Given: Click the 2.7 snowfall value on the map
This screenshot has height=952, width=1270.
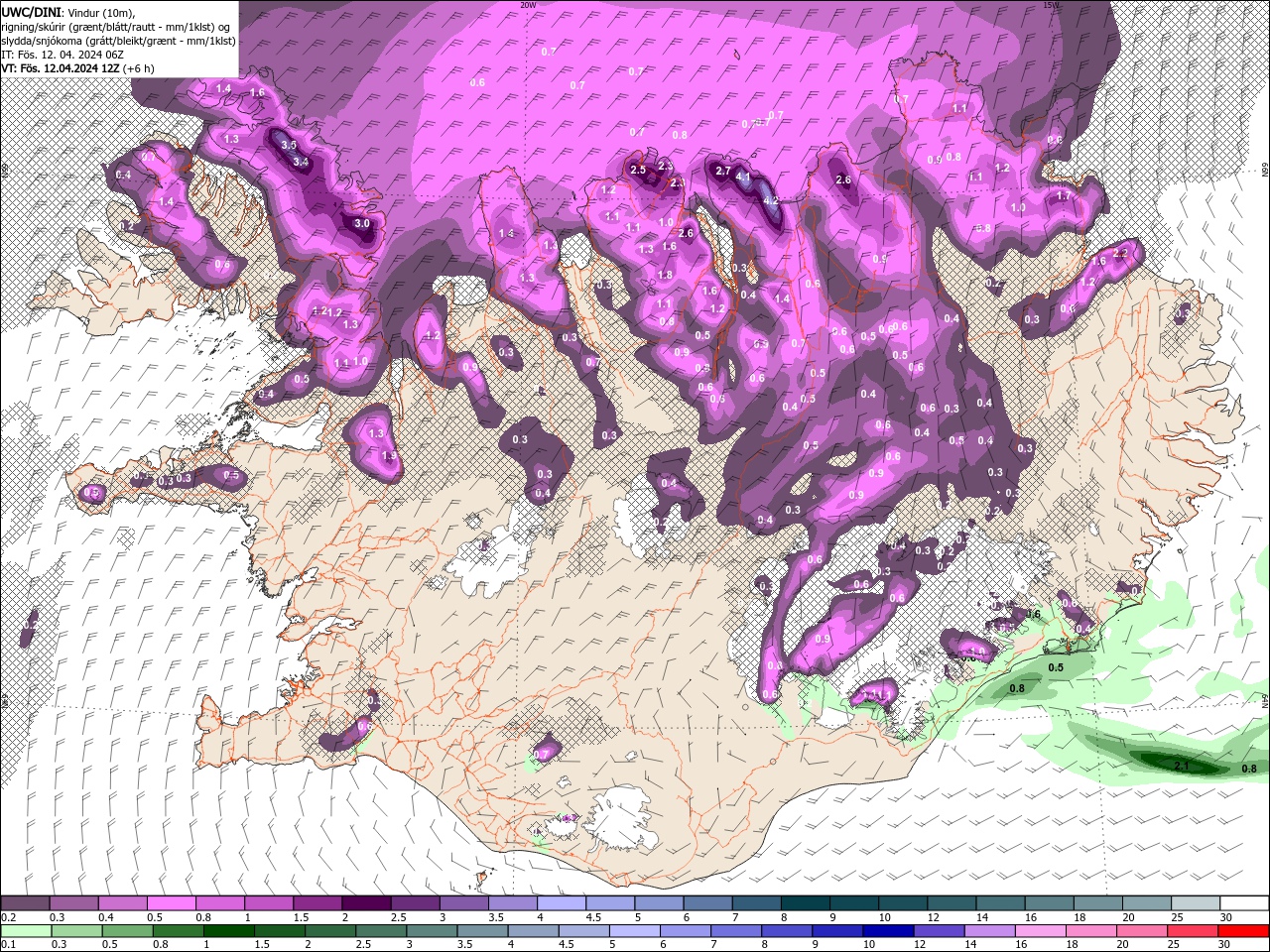Looking at the screenshot, I should [723, 172].
